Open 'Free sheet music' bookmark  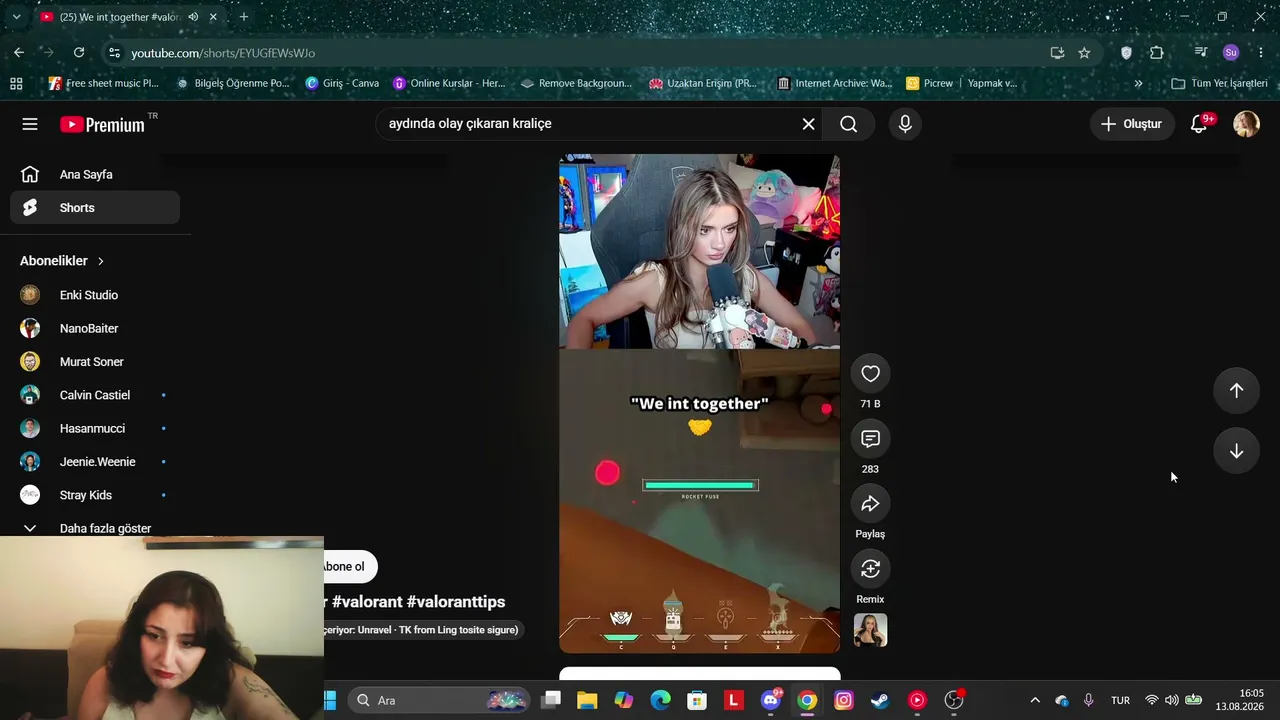pos(104,83)
